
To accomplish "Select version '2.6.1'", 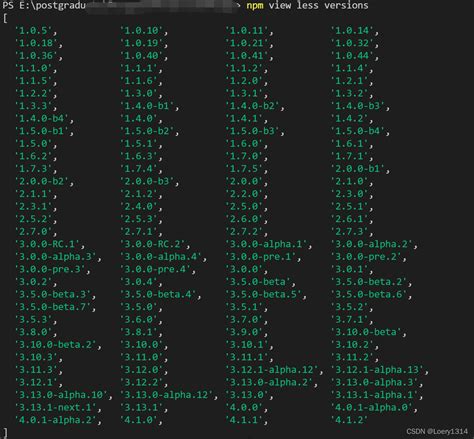I will click(x=349, y=219).
